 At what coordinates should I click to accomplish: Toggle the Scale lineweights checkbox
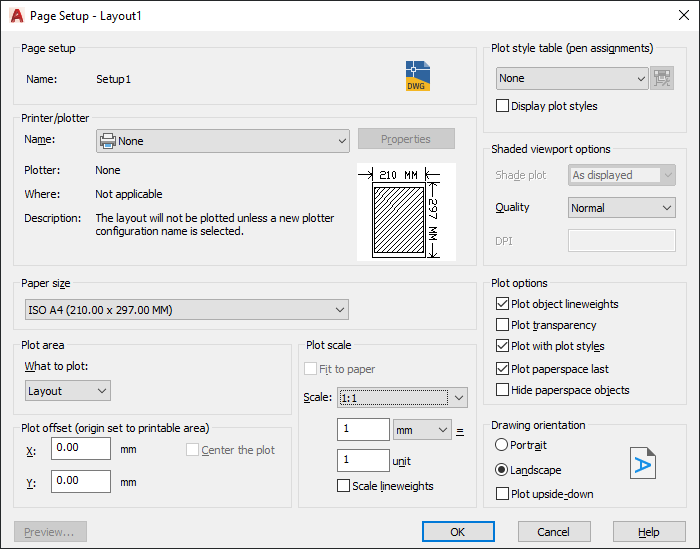pyautogui.click(x=343, y=486)
